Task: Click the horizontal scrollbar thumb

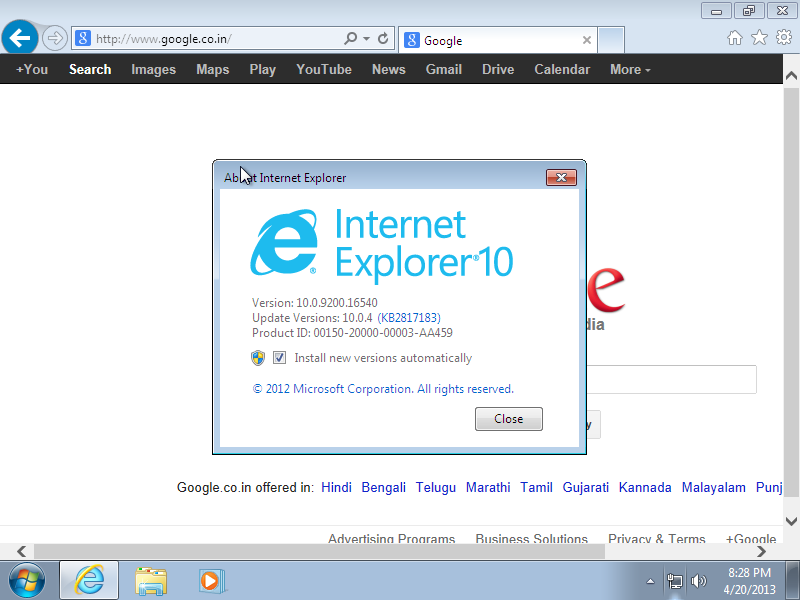Action: pyautogui.click(x=319, y=551)
